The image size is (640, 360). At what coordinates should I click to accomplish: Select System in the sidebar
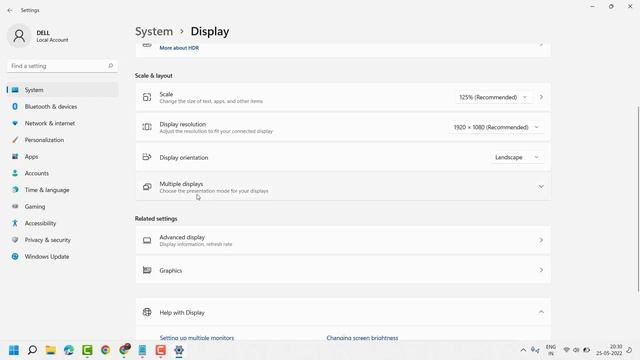click(x=62, y=90)
